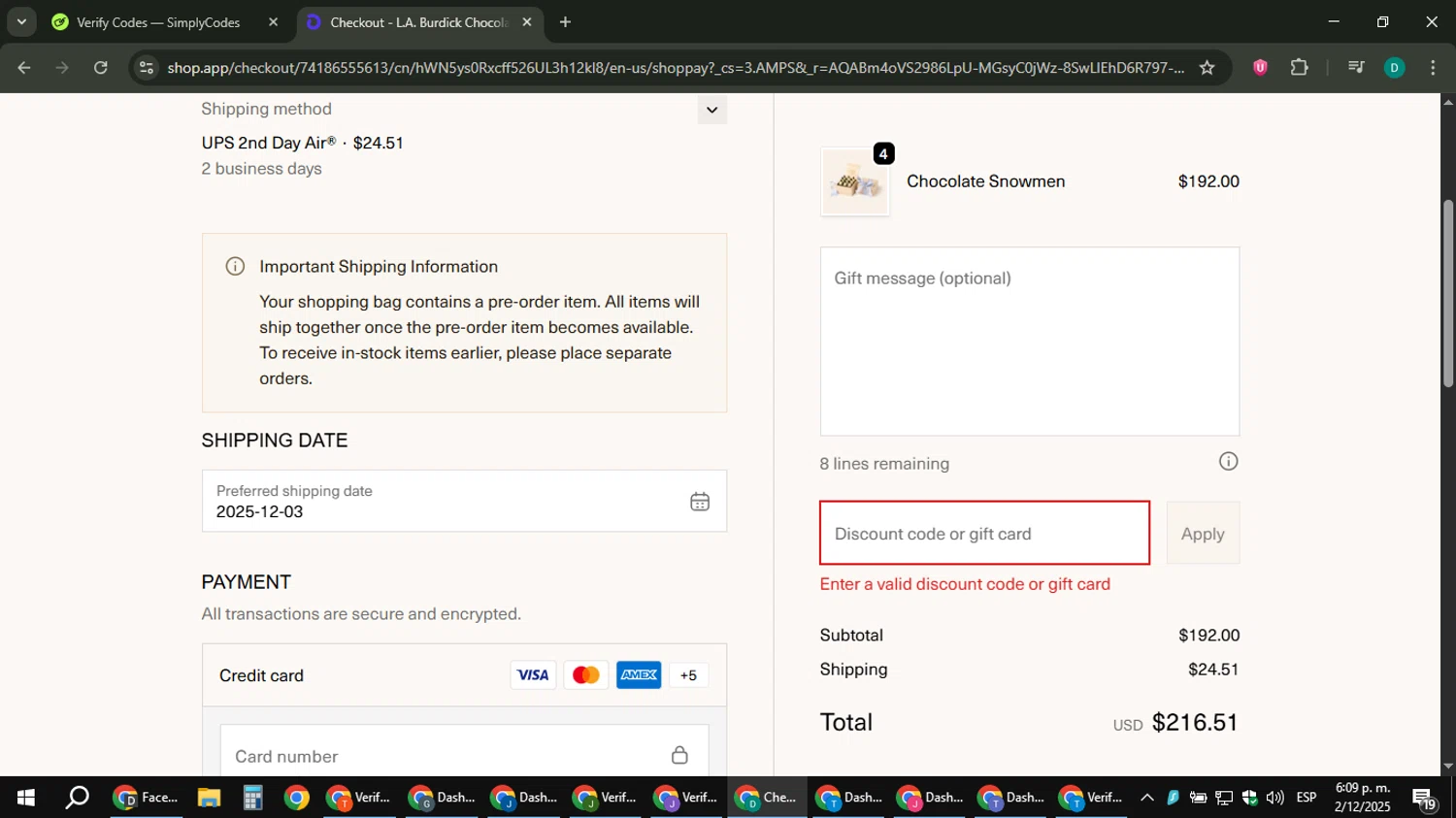The height and width of the screenshot is (818, 1456).
Task: Select the Checkout L.A. Burdick tab
Action: (x=419, y=22)
